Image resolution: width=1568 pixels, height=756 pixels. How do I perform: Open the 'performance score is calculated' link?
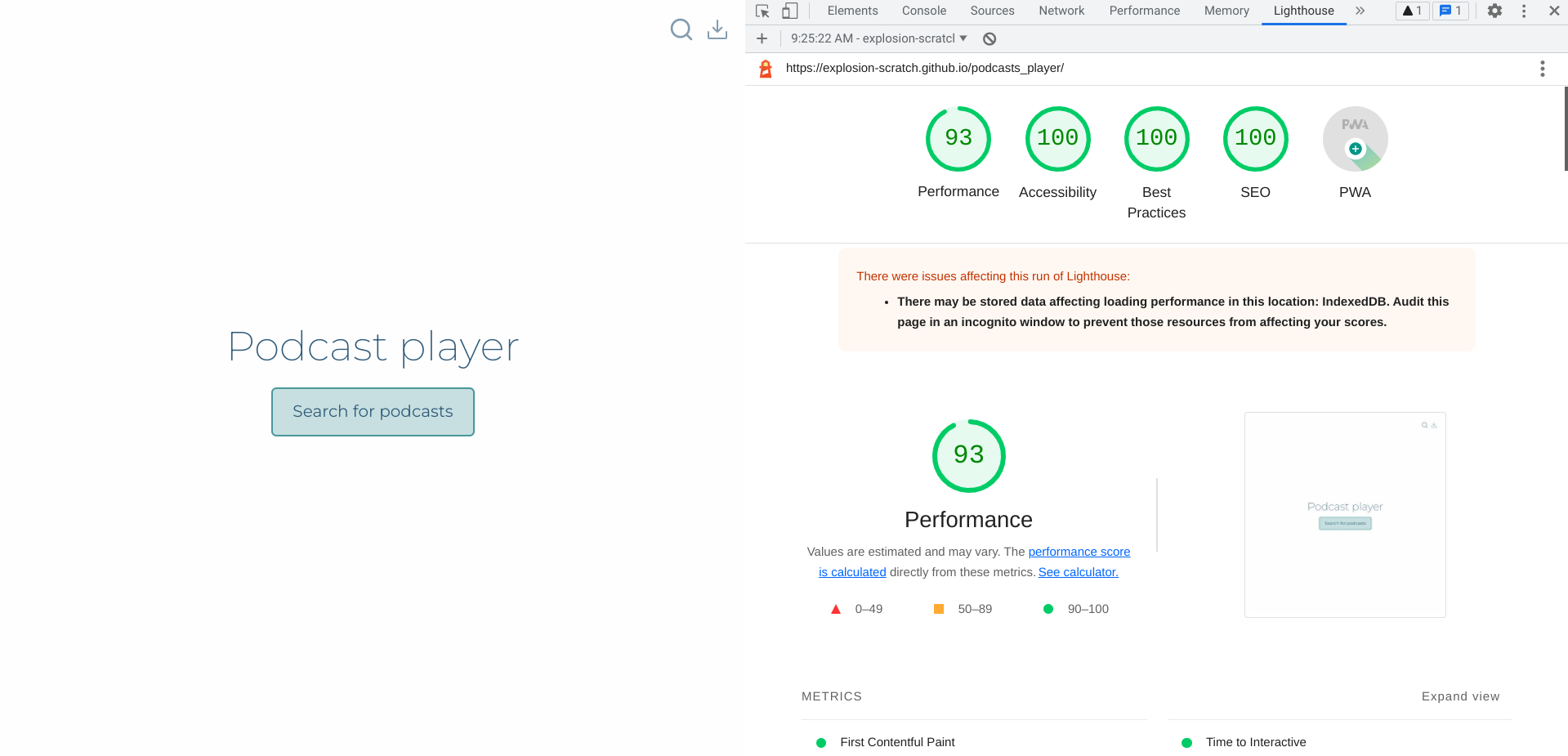(x=1079, y=552)
